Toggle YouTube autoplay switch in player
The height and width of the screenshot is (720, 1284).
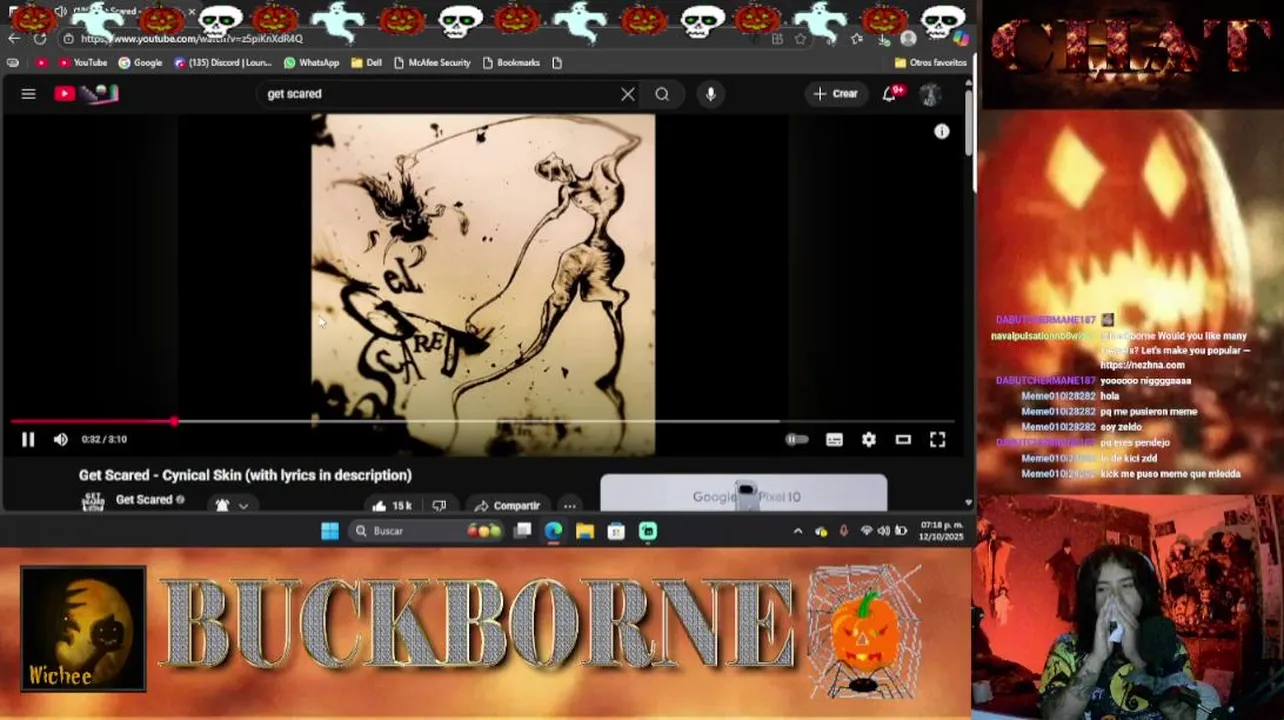coord(797,439)
